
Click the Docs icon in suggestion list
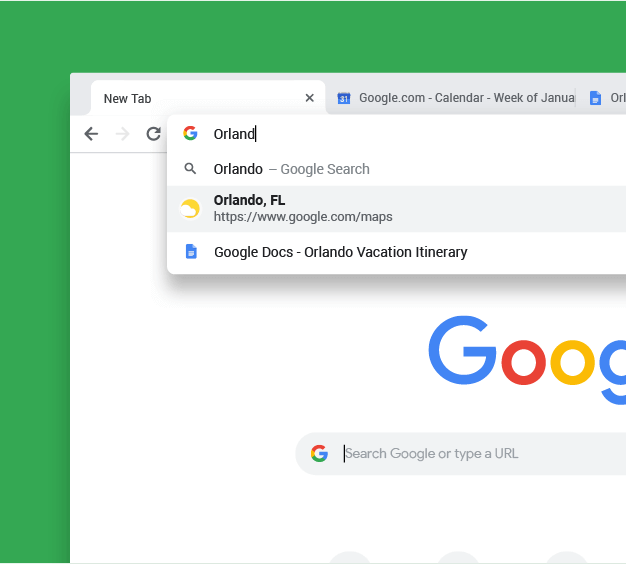coord(191,251)
